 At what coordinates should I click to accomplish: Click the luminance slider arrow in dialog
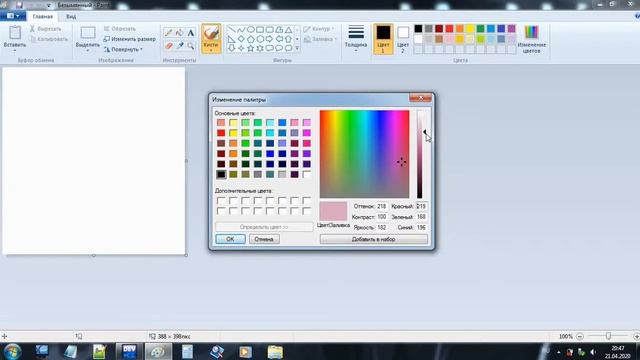pyautogui.click(x=425, y=132)
